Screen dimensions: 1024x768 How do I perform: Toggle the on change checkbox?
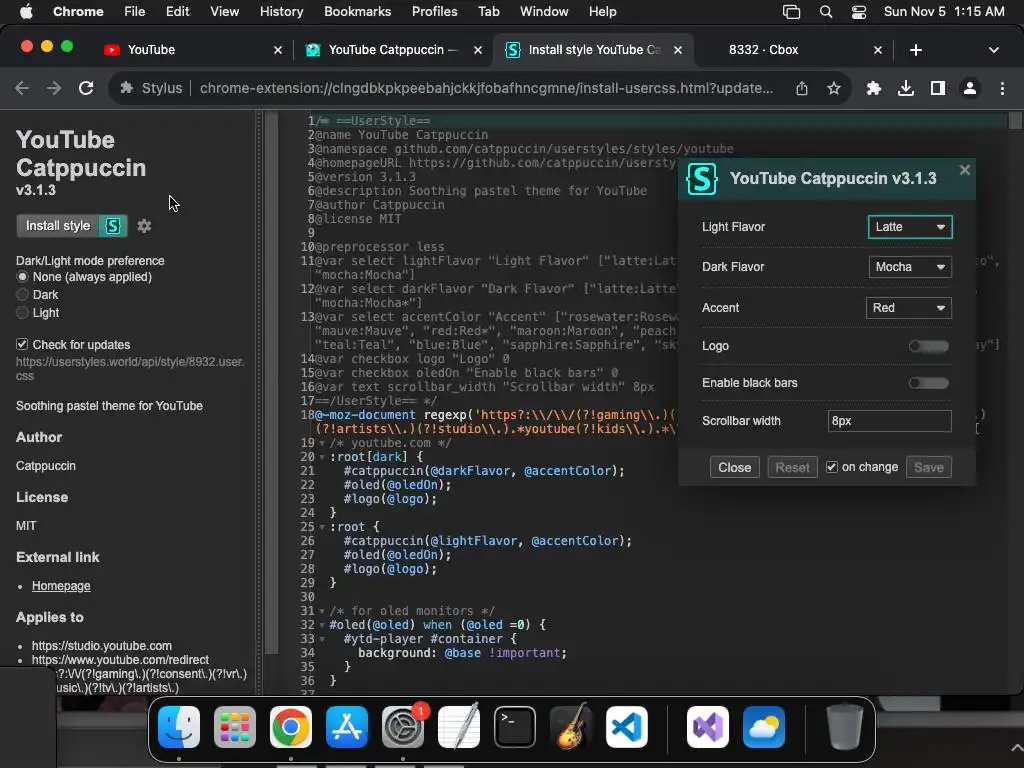(831, 467)
